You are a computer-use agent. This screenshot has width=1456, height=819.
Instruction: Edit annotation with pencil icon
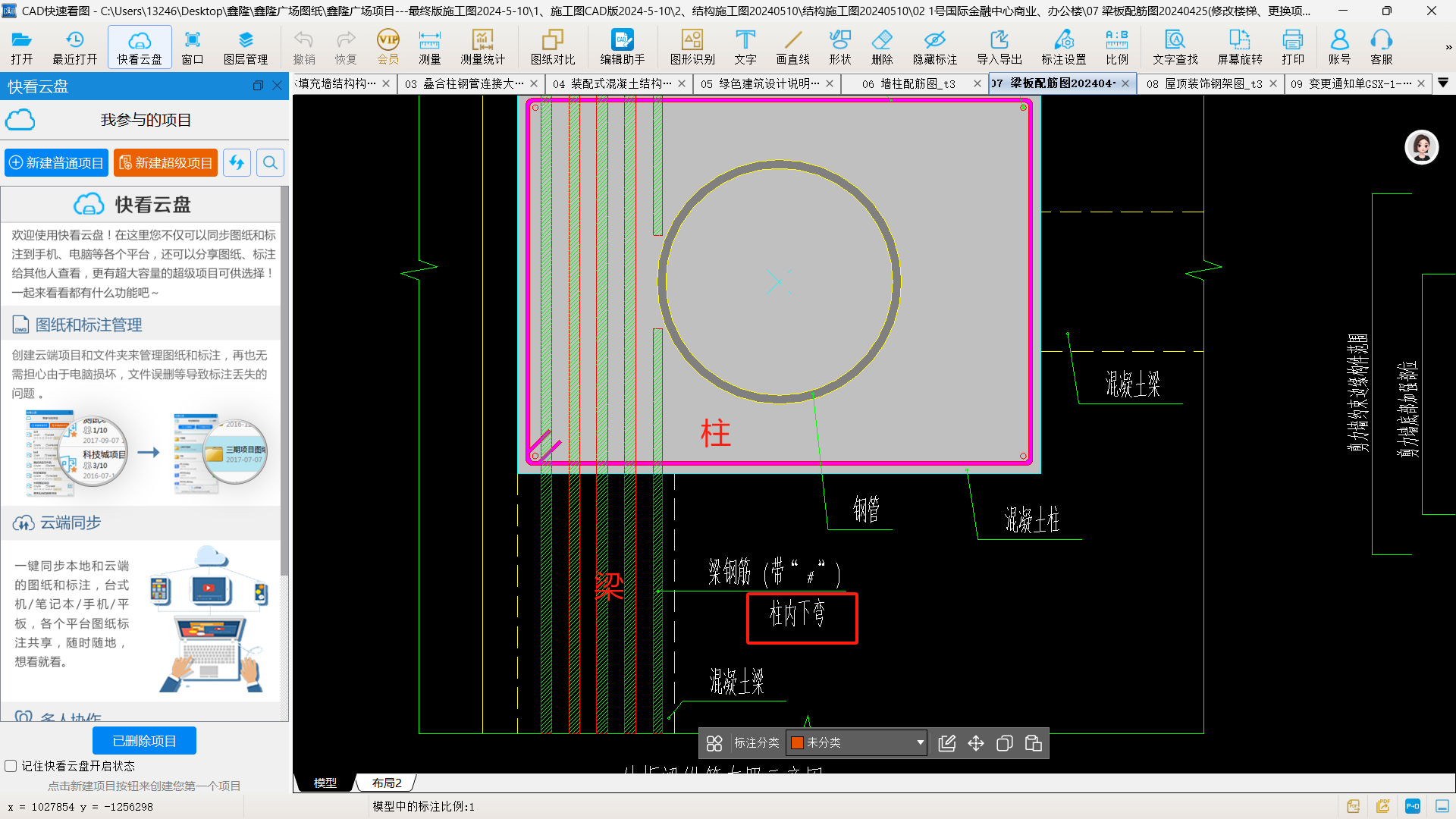pyautogui.click(x=947, y=743)
